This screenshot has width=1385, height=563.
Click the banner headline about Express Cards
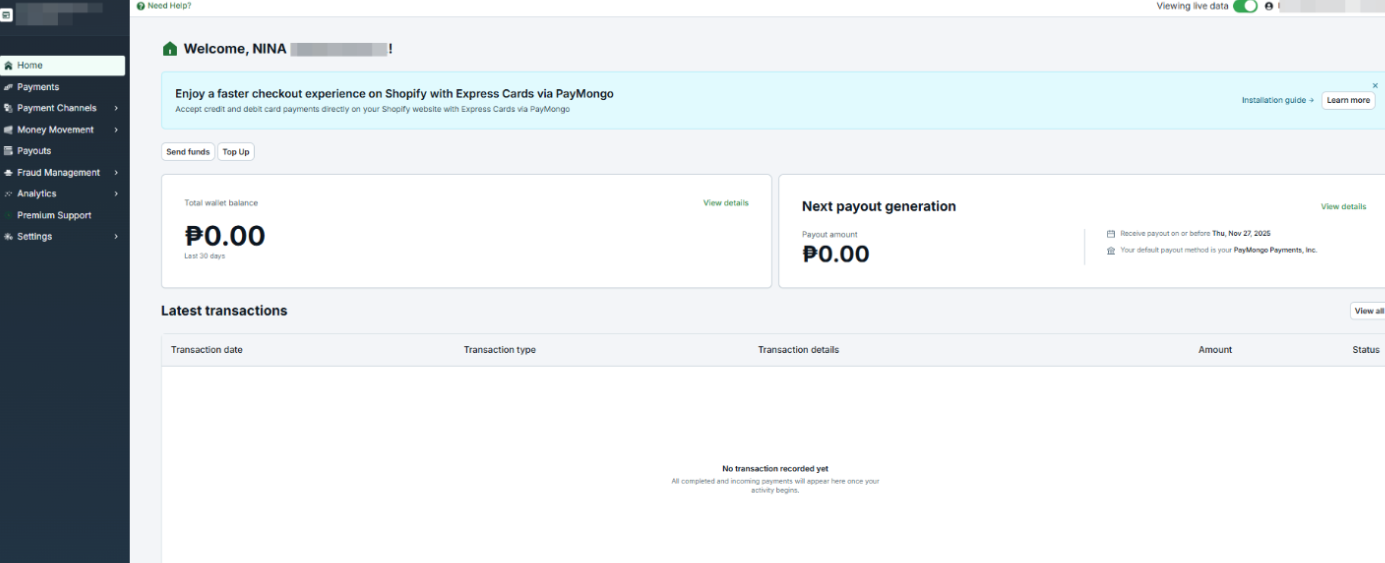[x=394, y=94]
